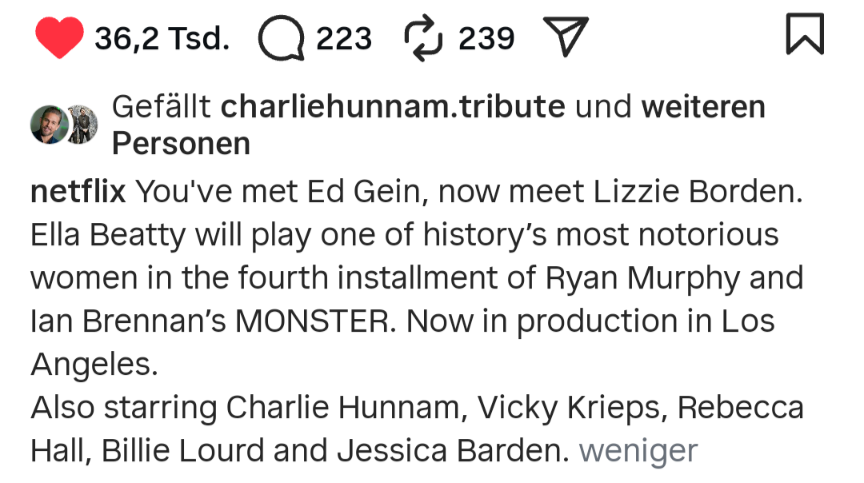Open the netflix account from caption
The width and height of the screenshot is (864, 483).
tap(78, 190)
